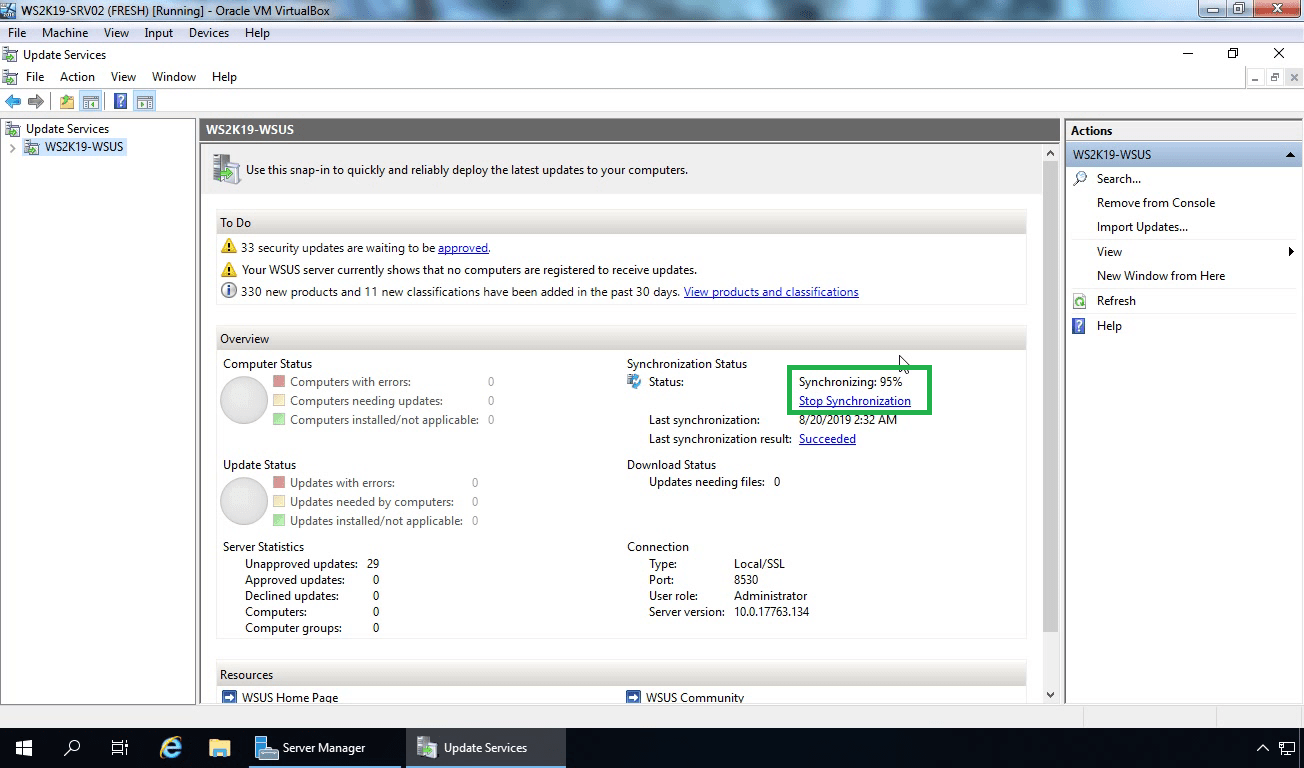Click the scrollbar up arrow in center pane
Viewport: 1304px width, 768px height.
(x=1050, y=153)
